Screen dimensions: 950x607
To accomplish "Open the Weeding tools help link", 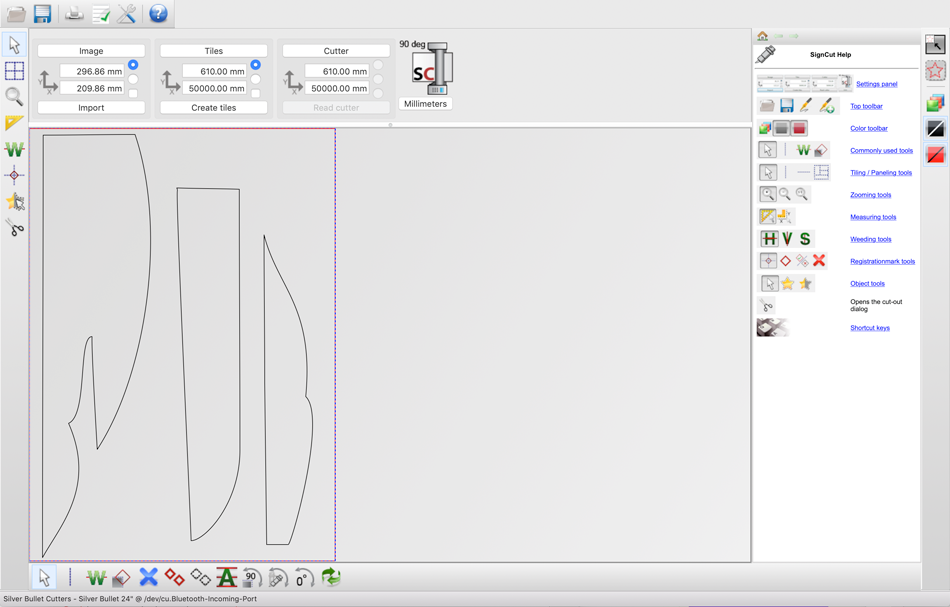I will tap(871, 239).
